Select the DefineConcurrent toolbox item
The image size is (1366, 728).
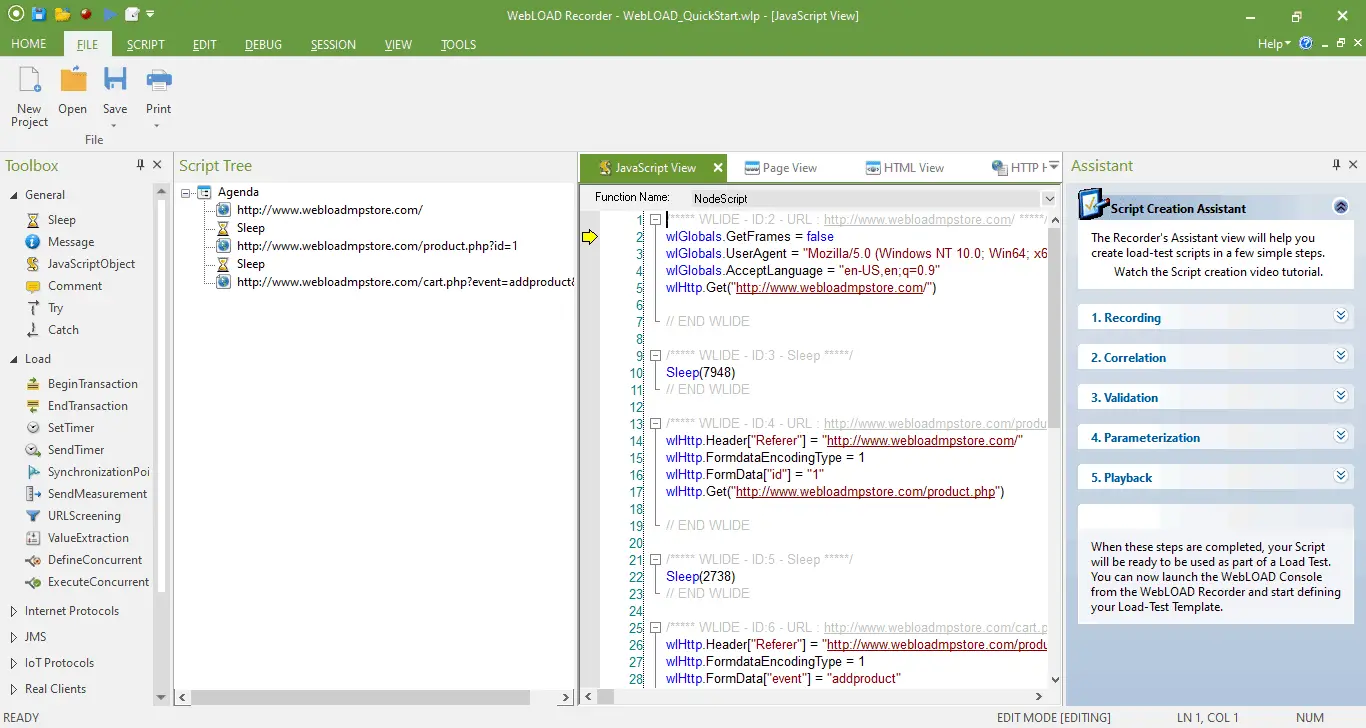click(94, 560)
